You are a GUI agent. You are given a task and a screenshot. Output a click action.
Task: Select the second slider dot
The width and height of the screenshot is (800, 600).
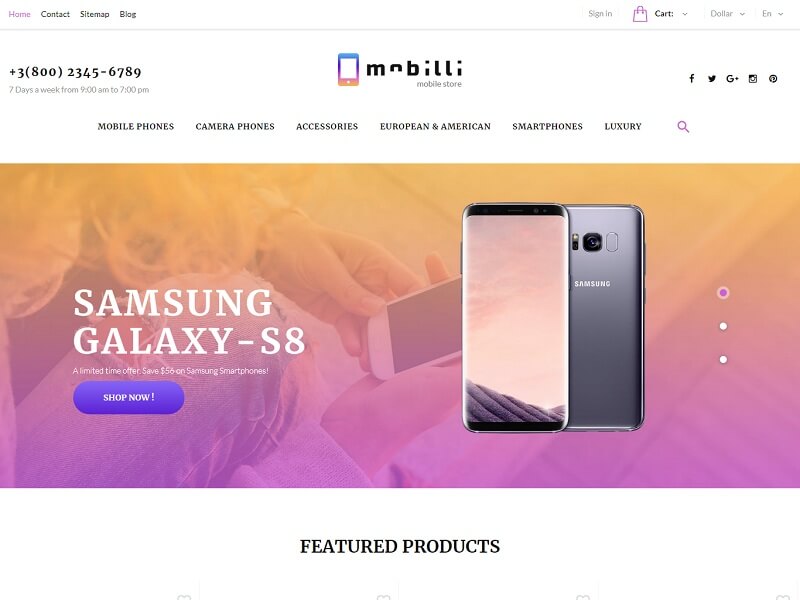723,326
